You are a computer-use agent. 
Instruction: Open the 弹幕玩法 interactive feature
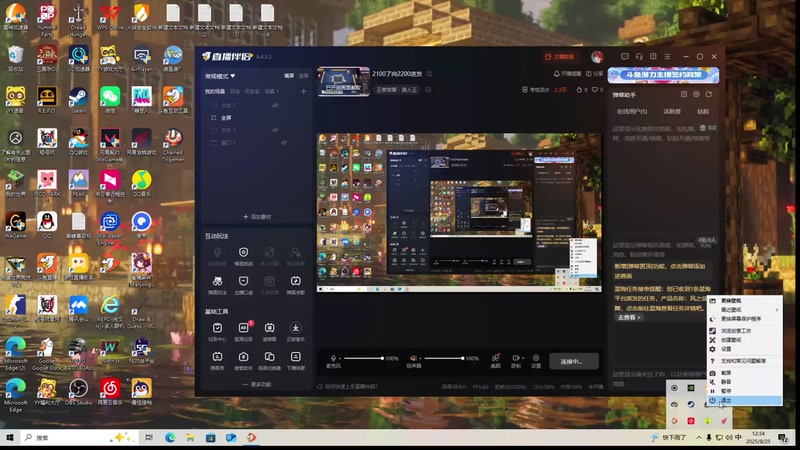[217, 285]
